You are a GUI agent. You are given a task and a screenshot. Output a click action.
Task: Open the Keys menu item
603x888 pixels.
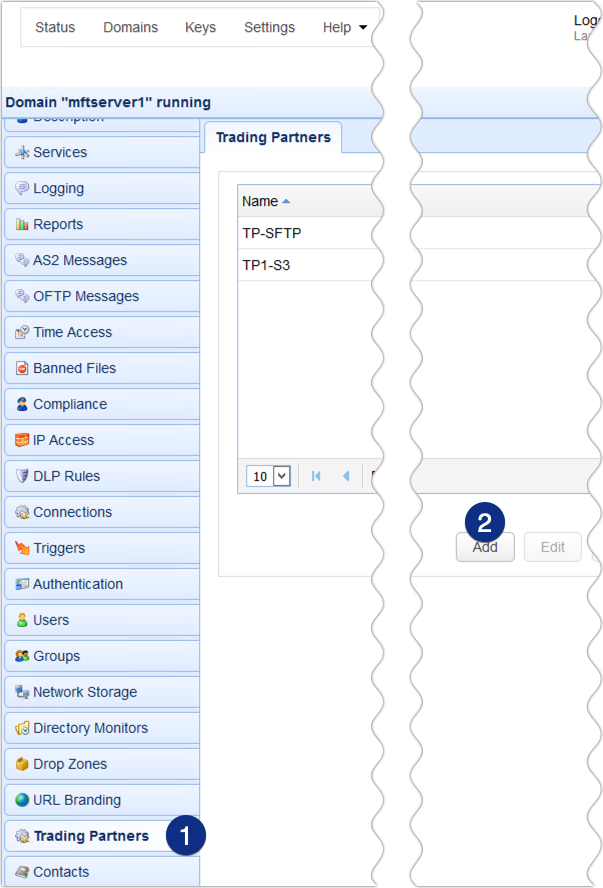[x=200, y=27]
